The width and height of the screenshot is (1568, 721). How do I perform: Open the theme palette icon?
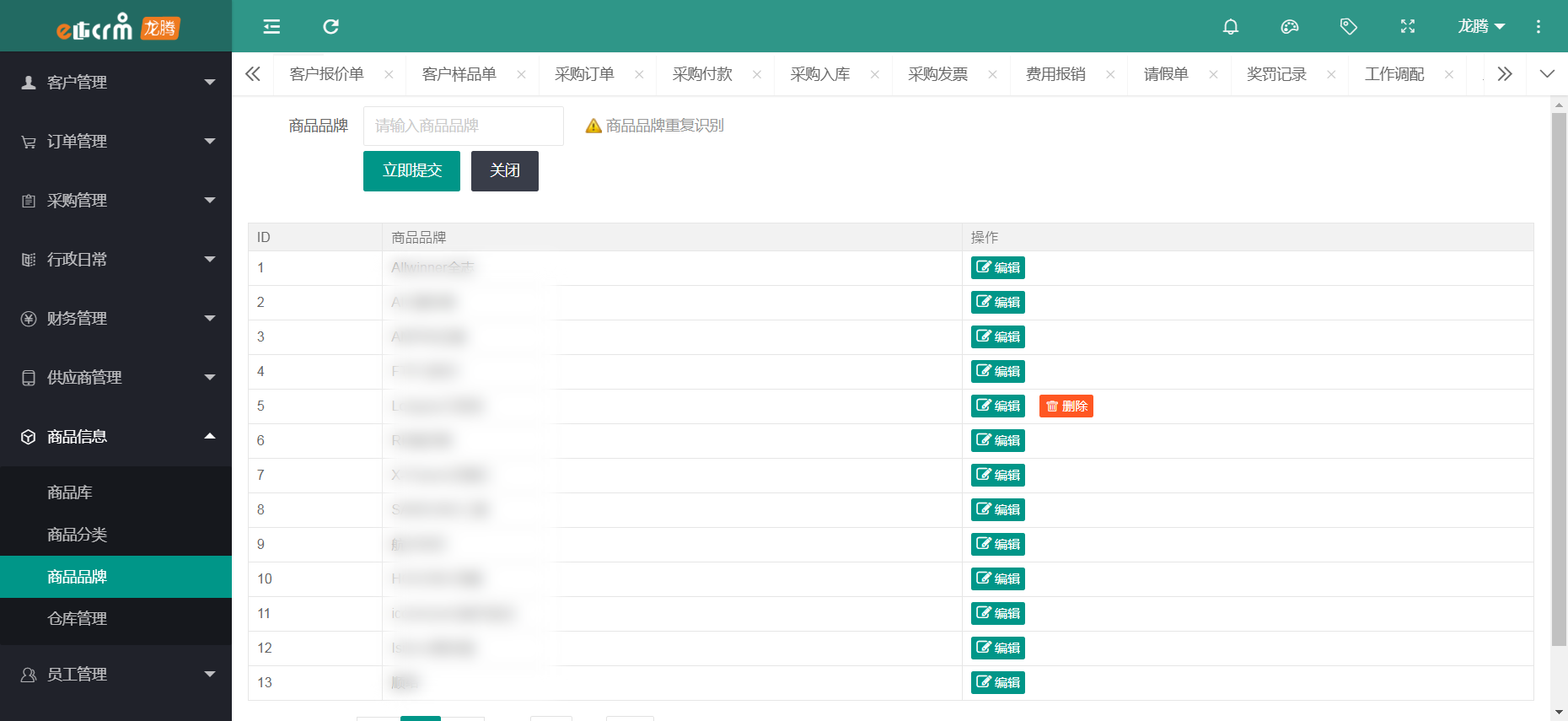pyautogui.click(x=1289, y=27)
